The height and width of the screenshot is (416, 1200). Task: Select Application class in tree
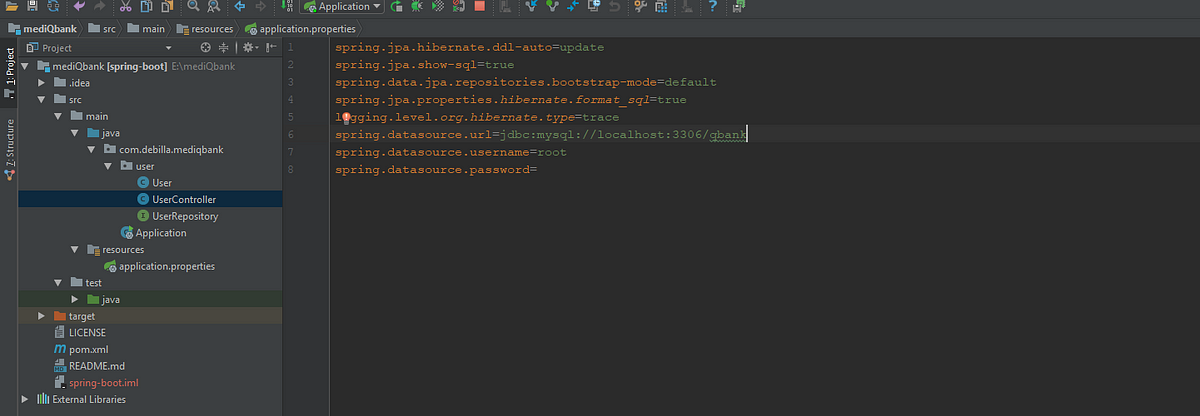[153, 233]
